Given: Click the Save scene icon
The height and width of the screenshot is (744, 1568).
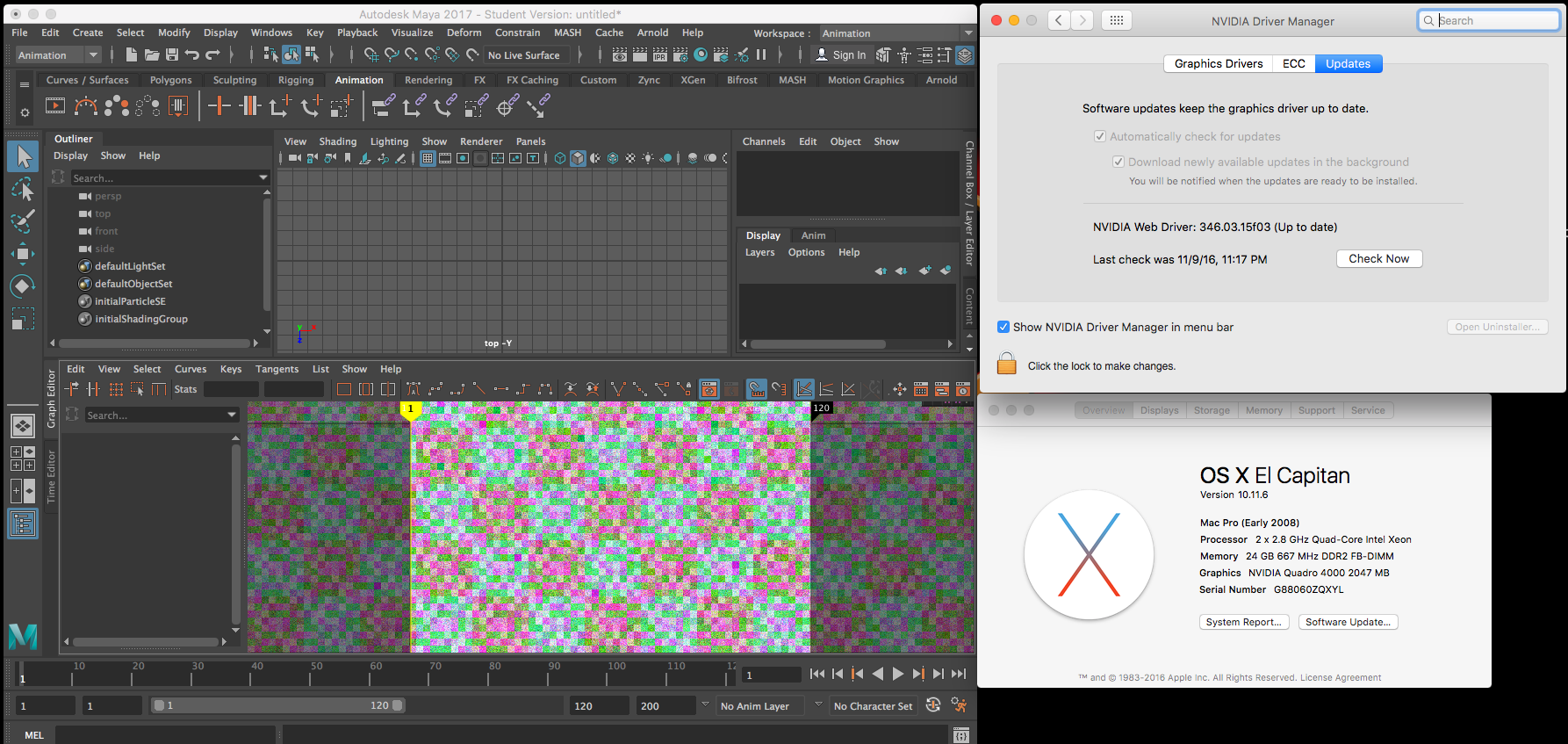Looking at the screenshot, I should [172, 55].
